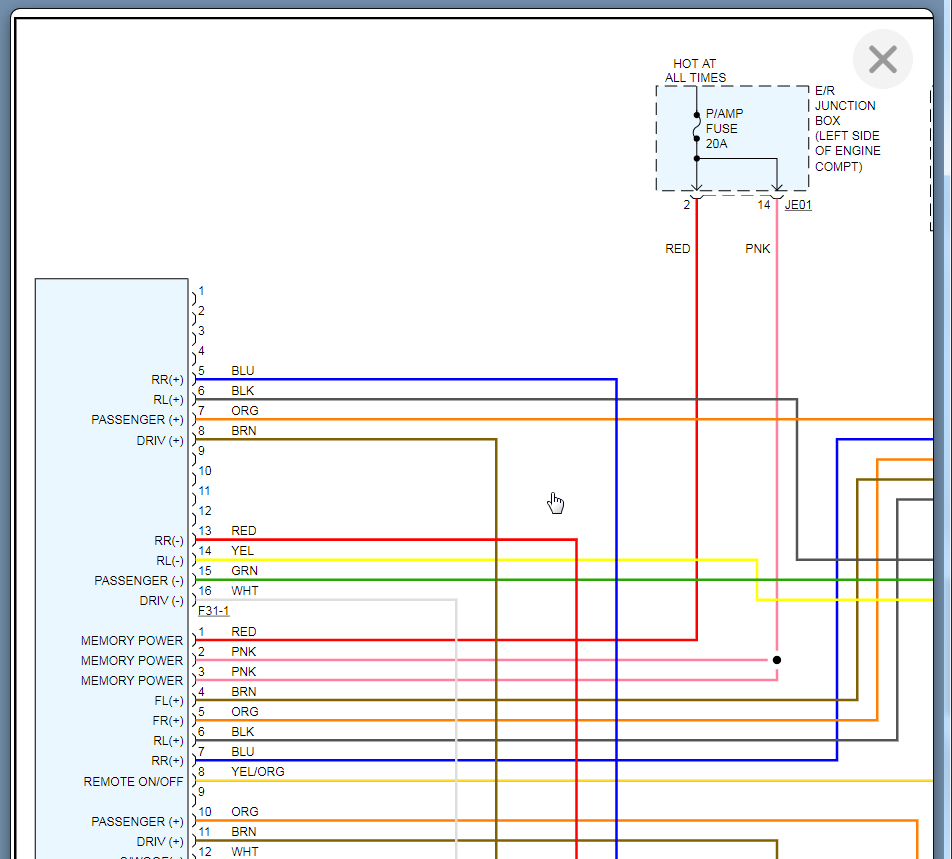Viewport: 952px width, 859px height.
Task: Select the E/R Junction Box dashed component
Action: pos(732,138)
